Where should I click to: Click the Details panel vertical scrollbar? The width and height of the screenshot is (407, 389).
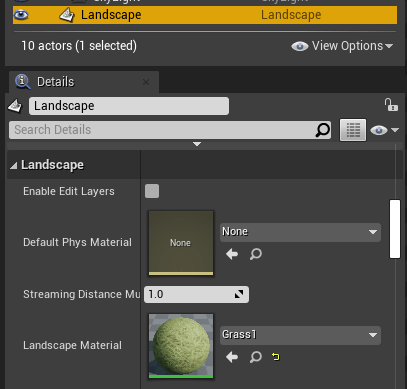(x=395, y=229)
